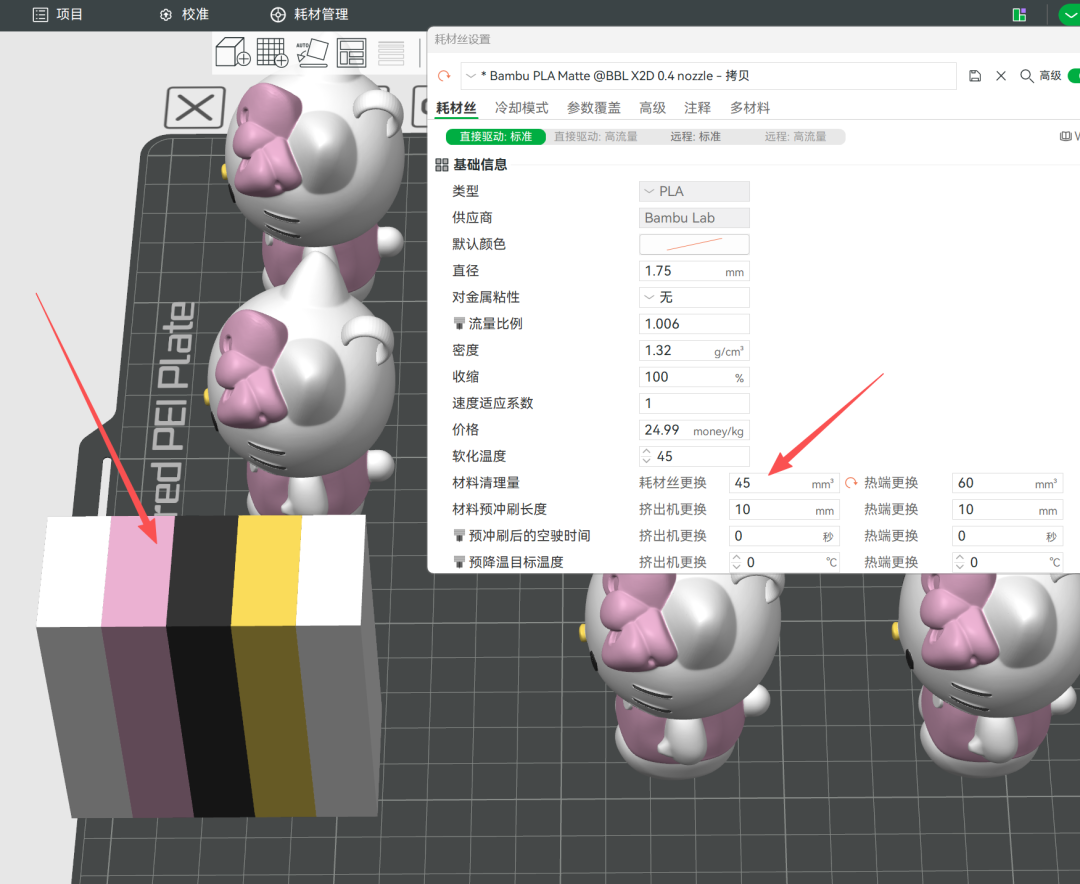
Task: Click the 价格 field showing 24.99
Action: (694, 430)
